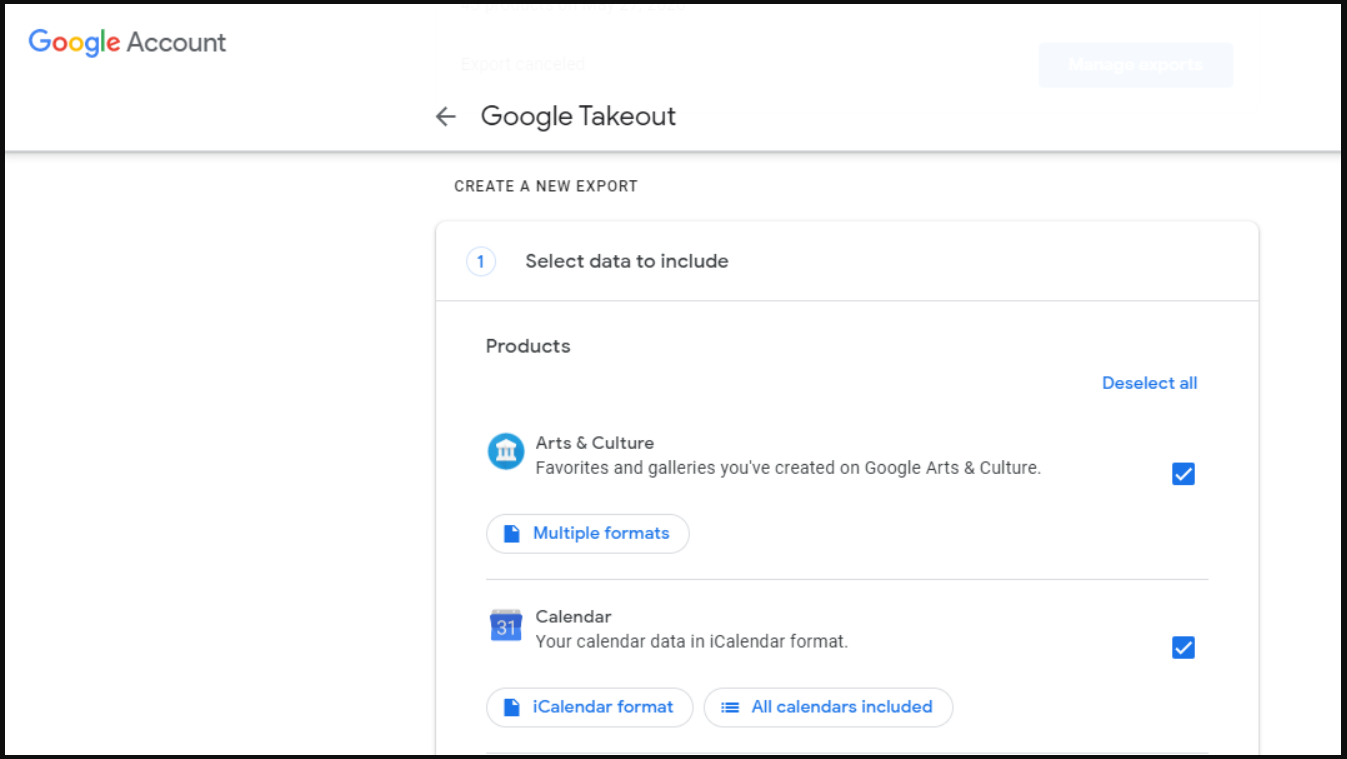The height and width of the screenshot is (759, 1347).
Task: Click the Calendar product name
Action: pyautogui.click(x=573, y=617)
